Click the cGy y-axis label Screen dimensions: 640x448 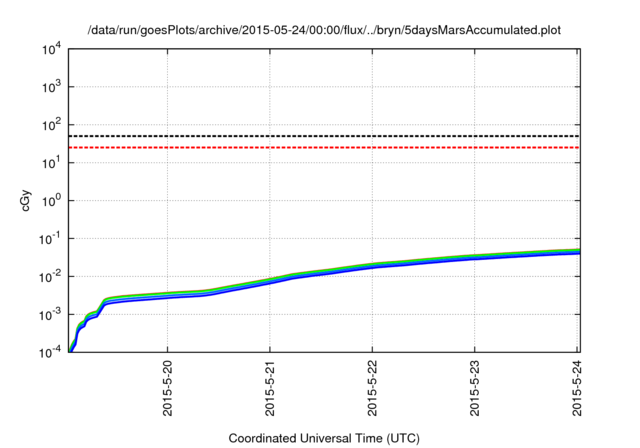[x=25, y=201]
